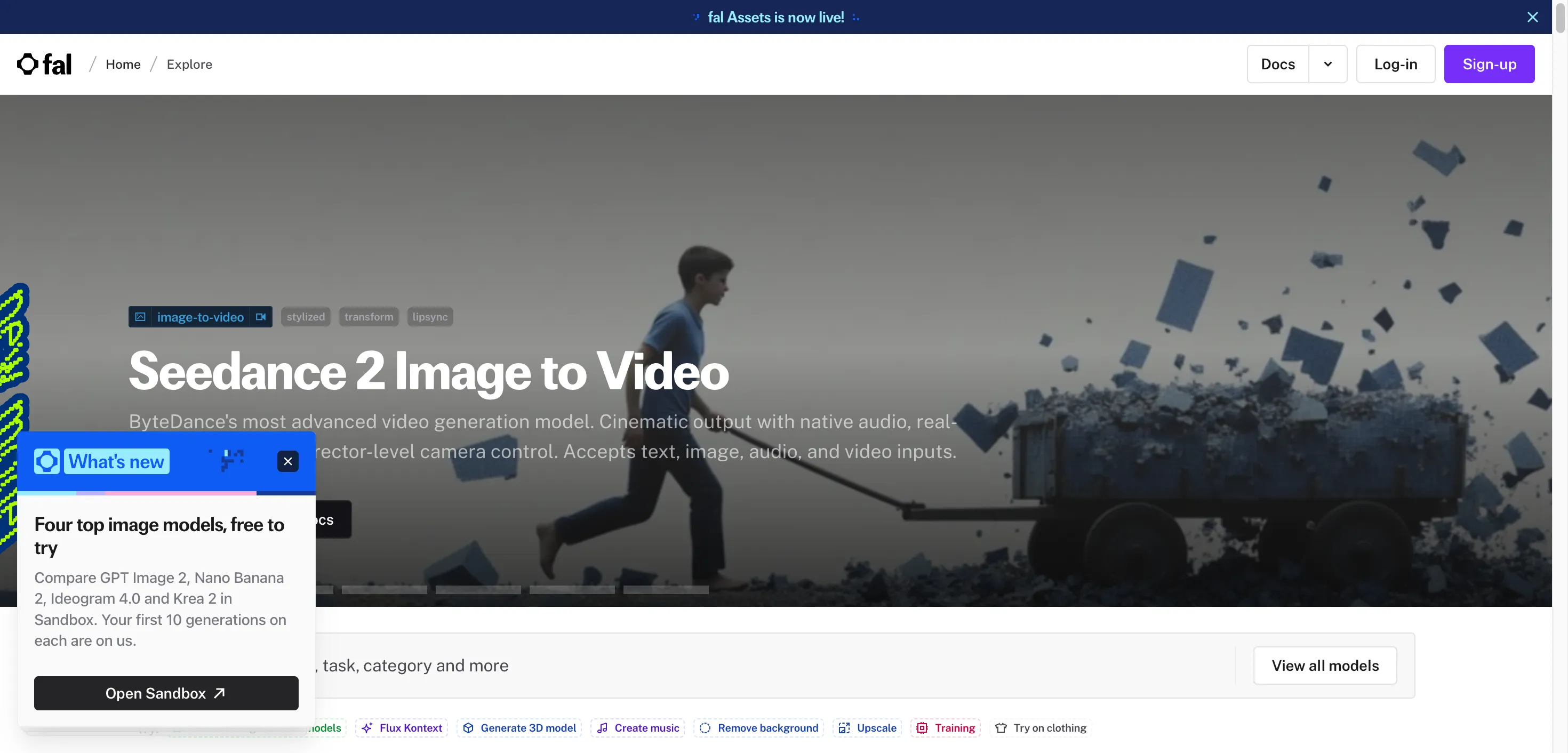This screenshot has height=753, width=1568.
Task: Select the Flux Kontext suggestion chip
Action: (402, 727)
